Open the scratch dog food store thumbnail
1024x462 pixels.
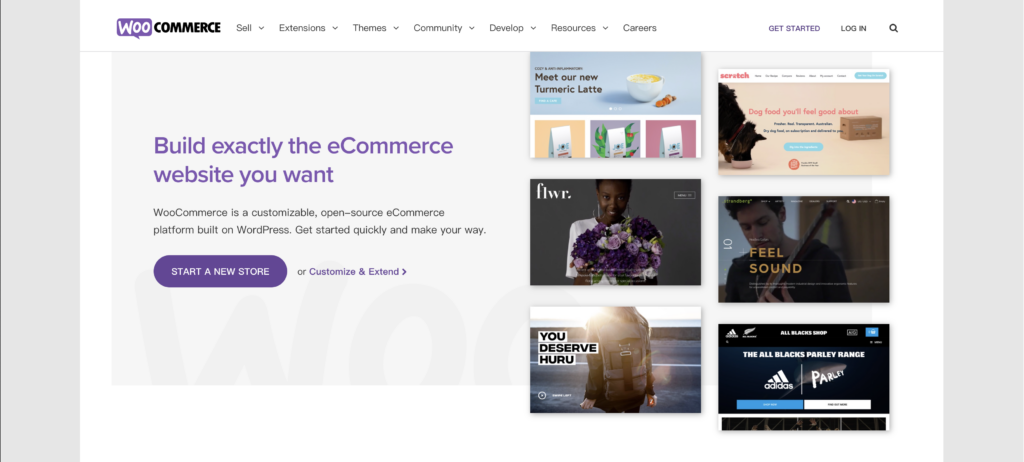pyautogui.click(x=804, y=122)
